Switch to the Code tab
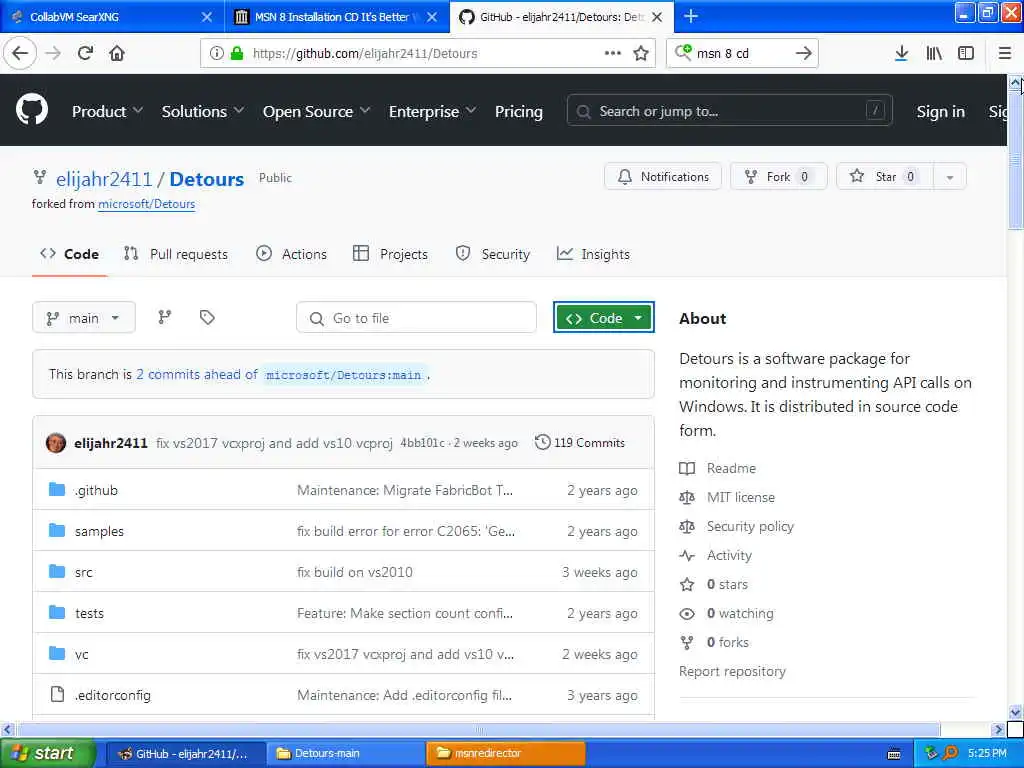 69,254
